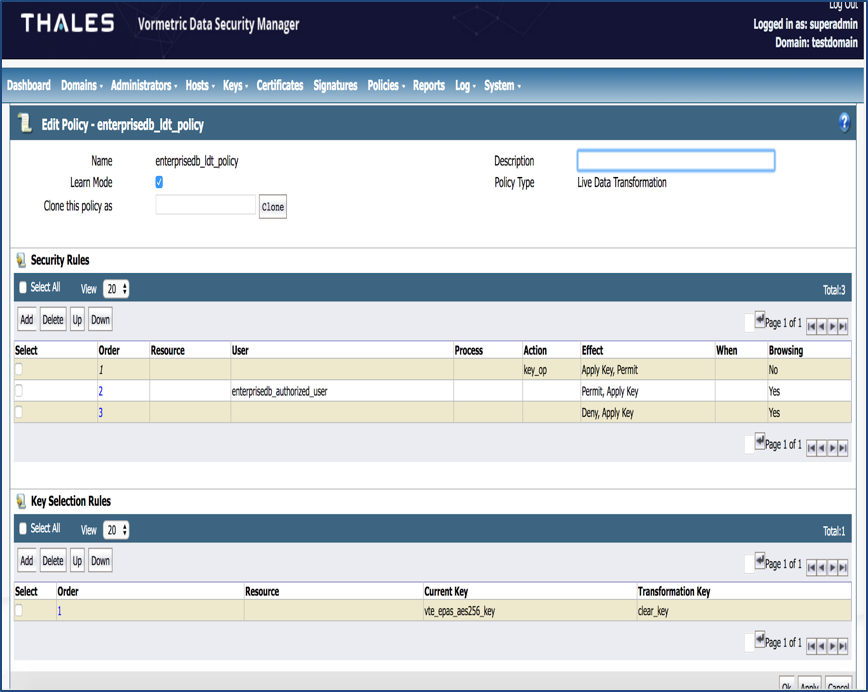Open the help question mark icon

point(845,123)
